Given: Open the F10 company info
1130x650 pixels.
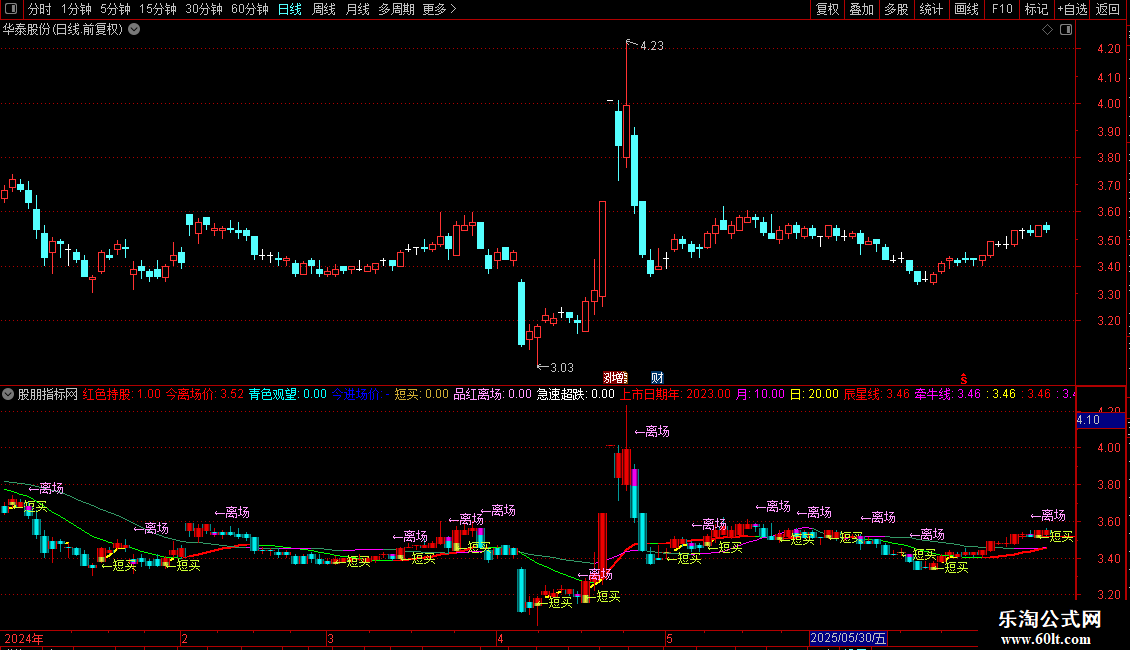Looking at the screenshot, I should pos(1002,9).
